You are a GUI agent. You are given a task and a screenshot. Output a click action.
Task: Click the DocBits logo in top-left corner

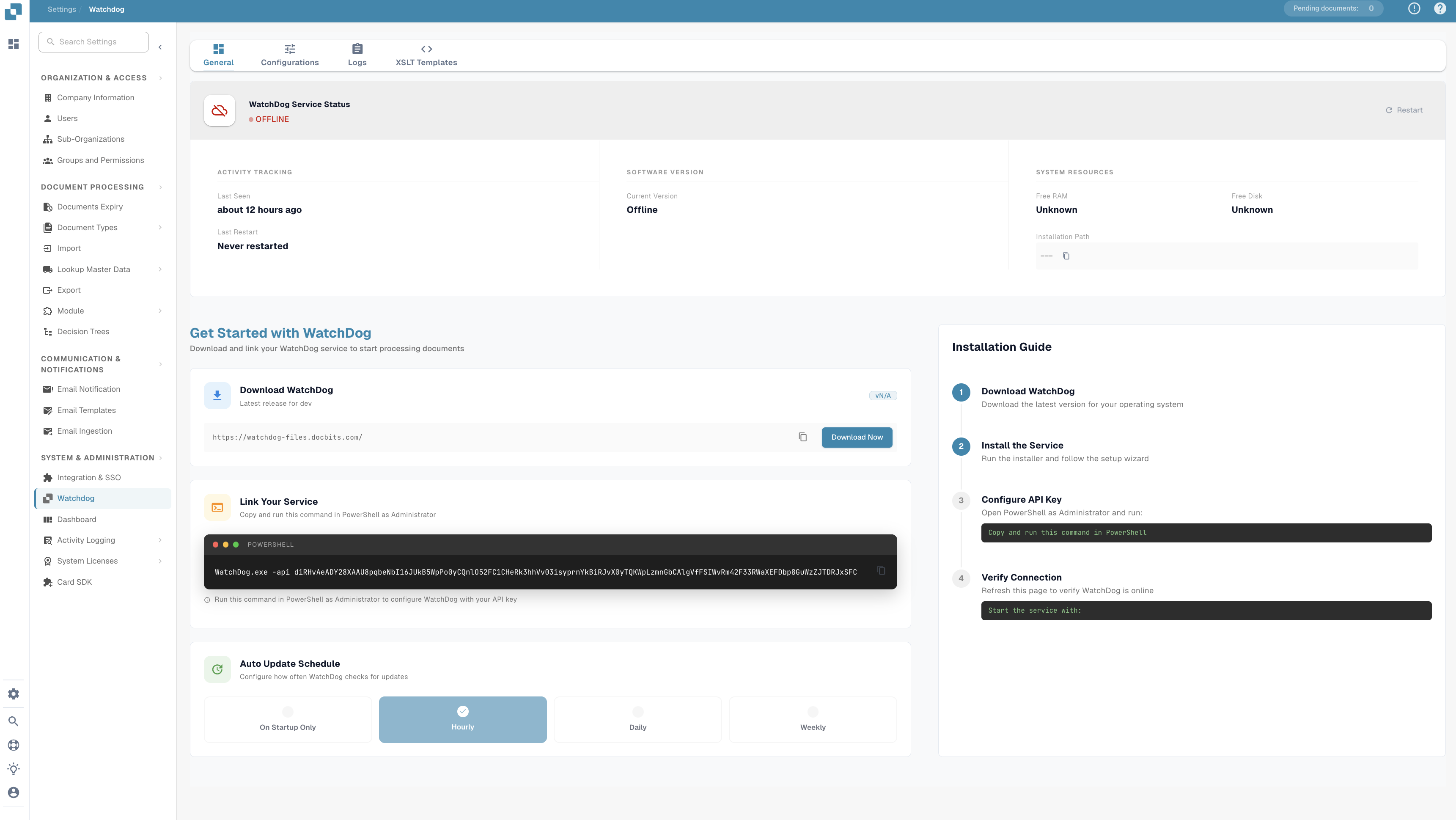pyautogui.click(x=13, y=11)
